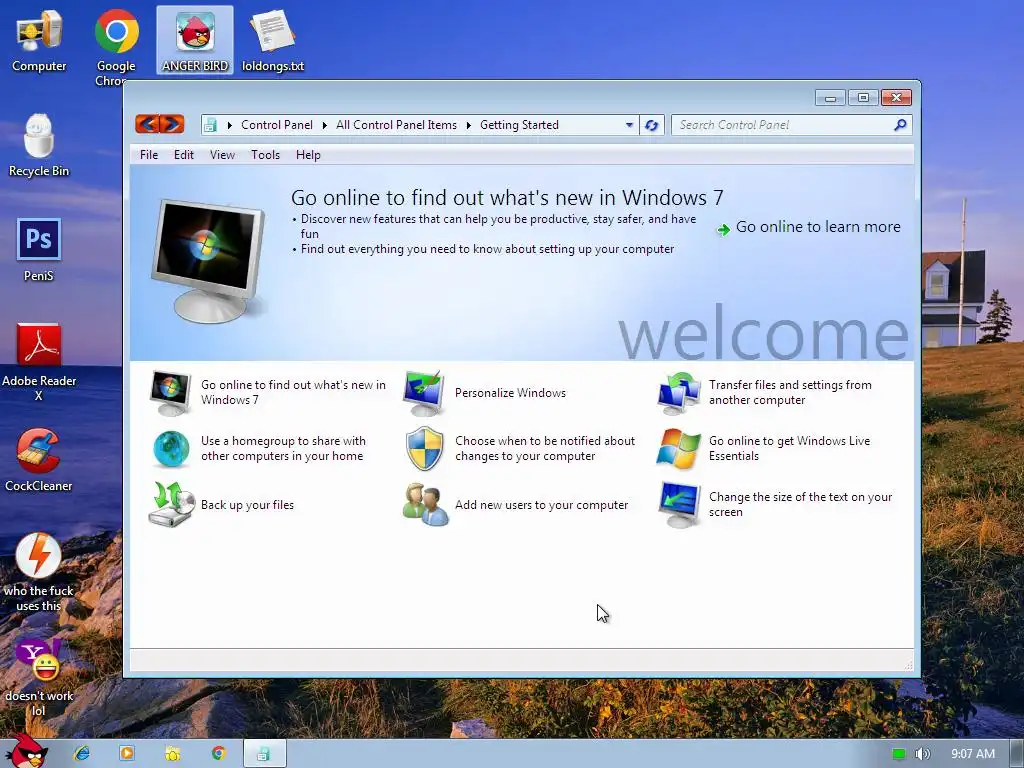Viewport: 1024px width, 768px height.
Task: Open Internet Explorer from the taskbar
Action: 82,753
